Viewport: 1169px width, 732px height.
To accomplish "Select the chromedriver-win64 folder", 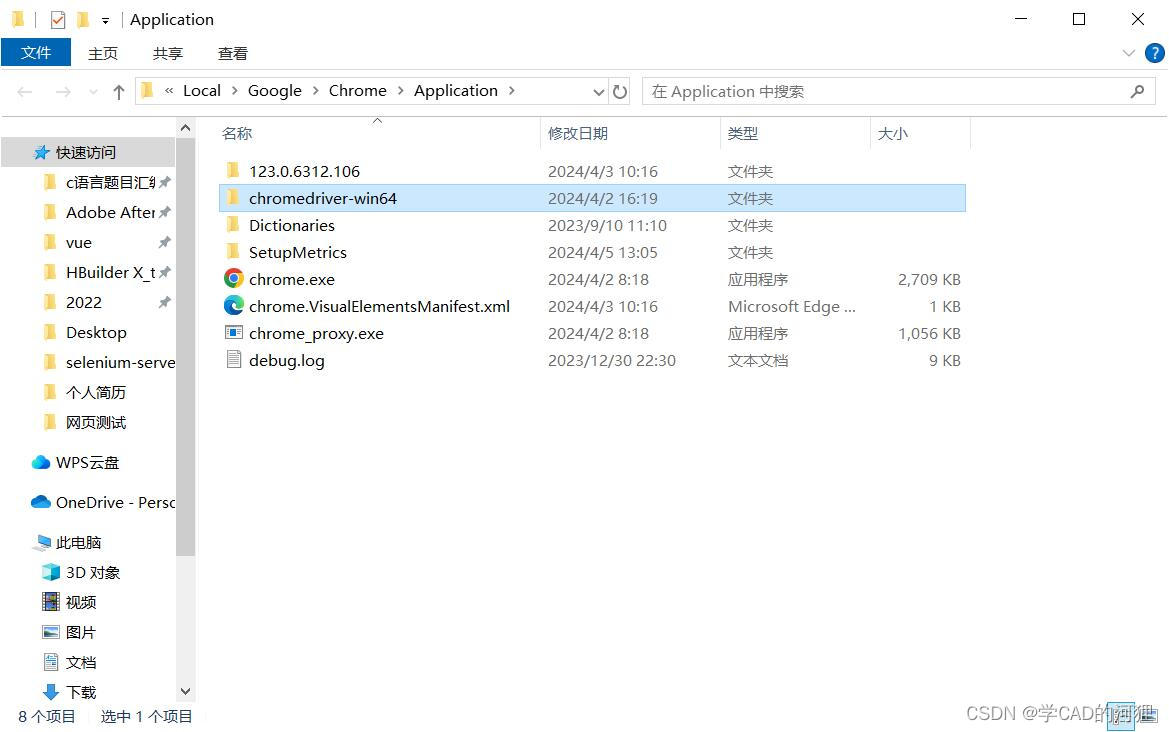I will [x=322, y=198].
